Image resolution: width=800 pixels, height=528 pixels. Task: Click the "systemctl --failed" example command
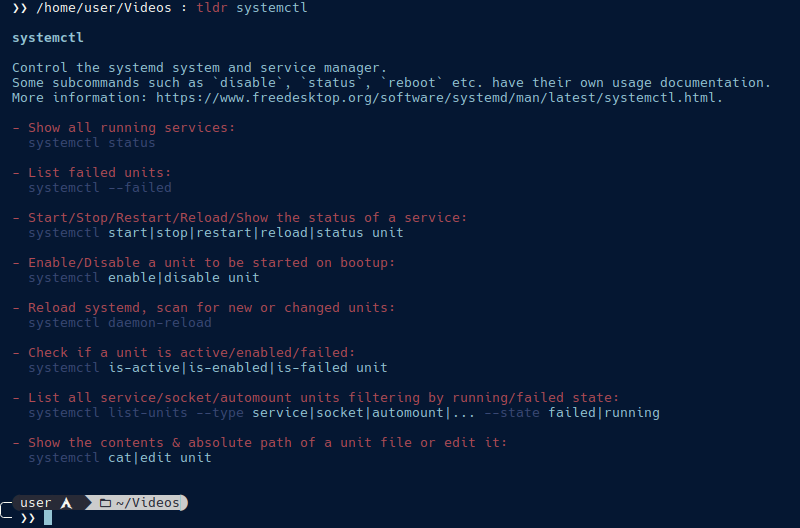(x=99, y=188)
